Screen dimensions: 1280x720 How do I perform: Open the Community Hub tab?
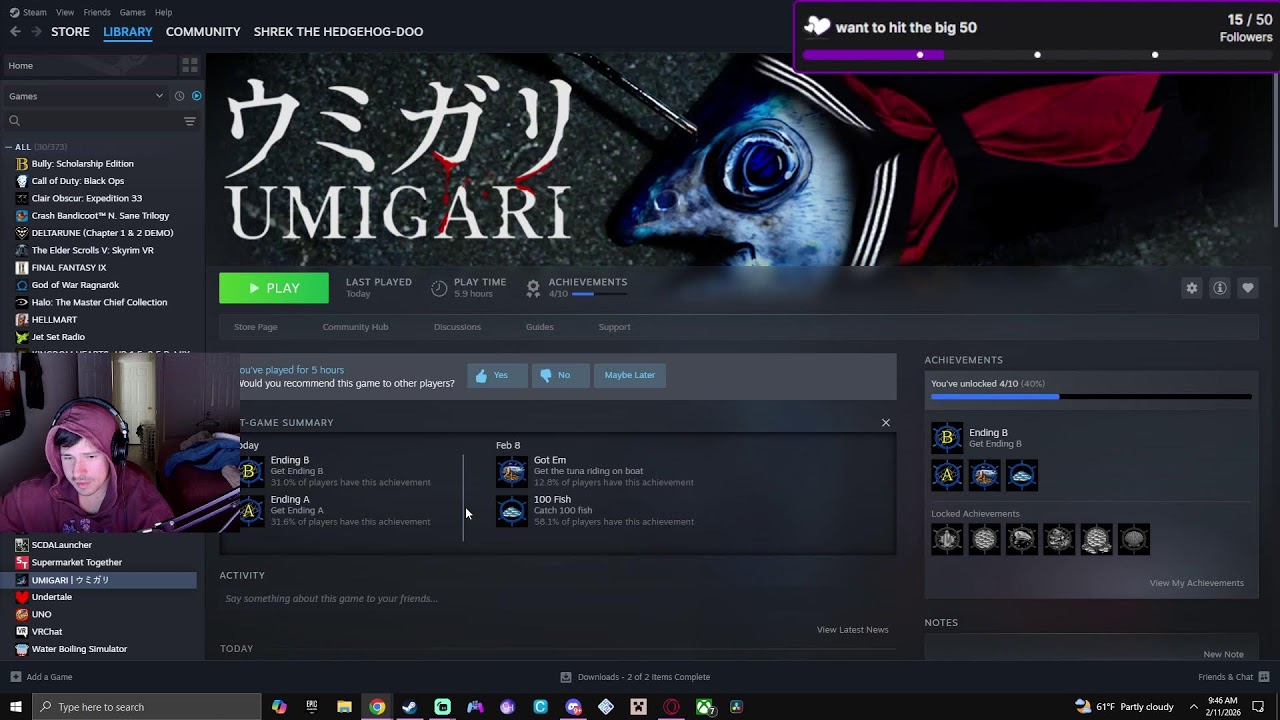(x=355, y=327)
